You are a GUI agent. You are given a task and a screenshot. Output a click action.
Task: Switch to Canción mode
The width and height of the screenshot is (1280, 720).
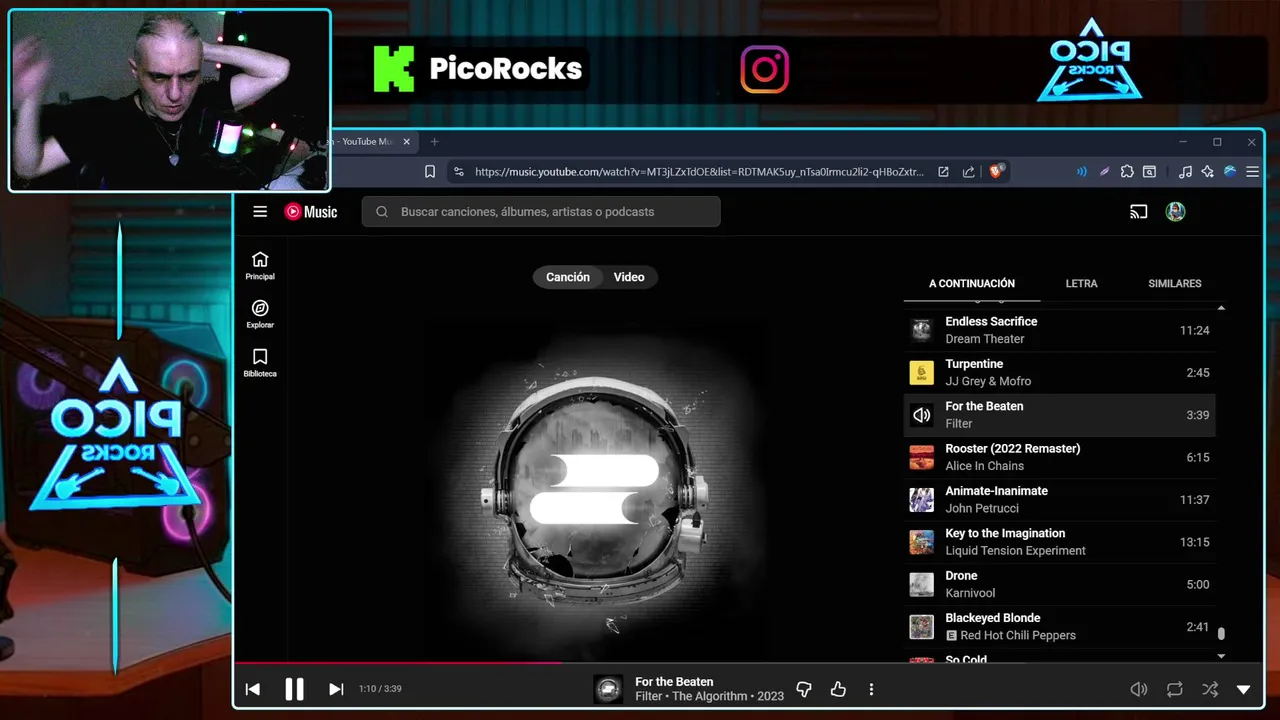click(x=568, y=277)
